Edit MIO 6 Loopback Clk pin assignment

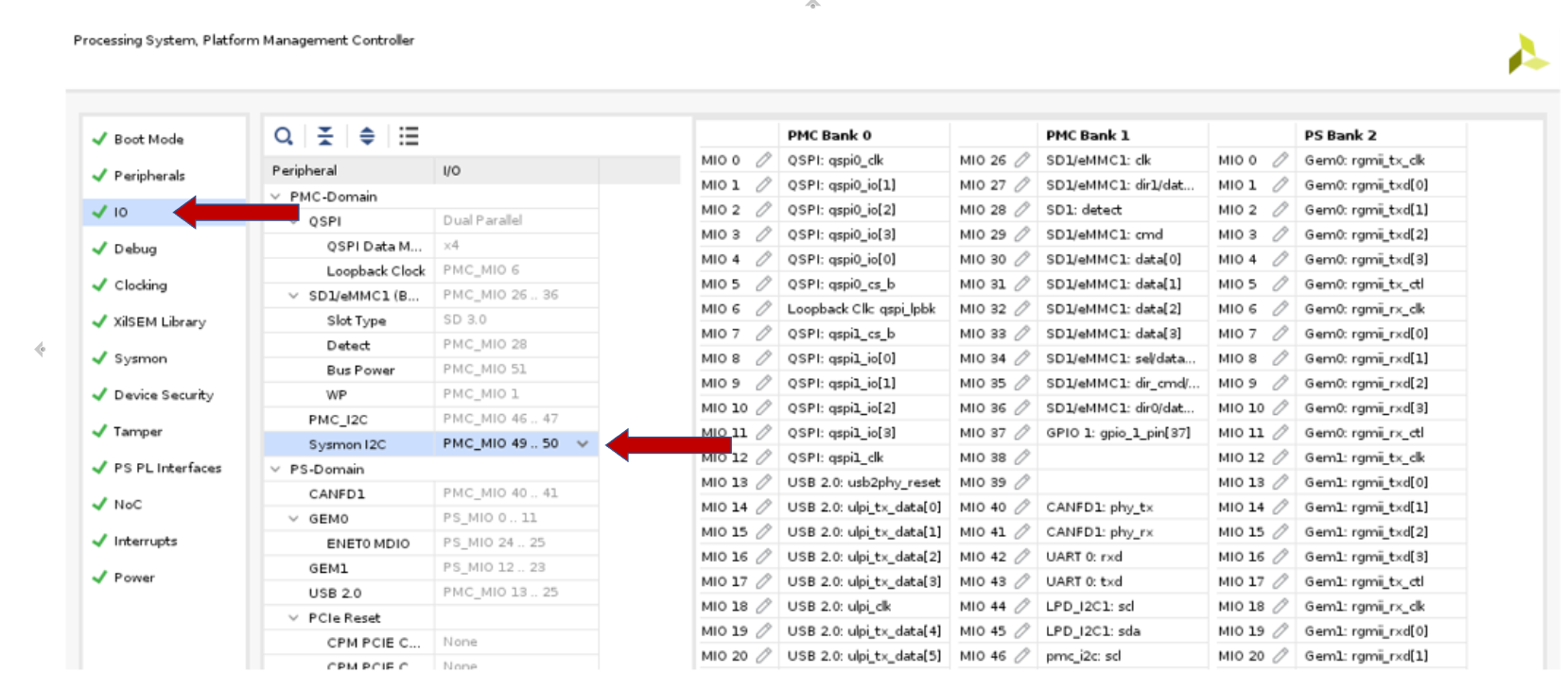pyautogui.click(x=763, y=309)
